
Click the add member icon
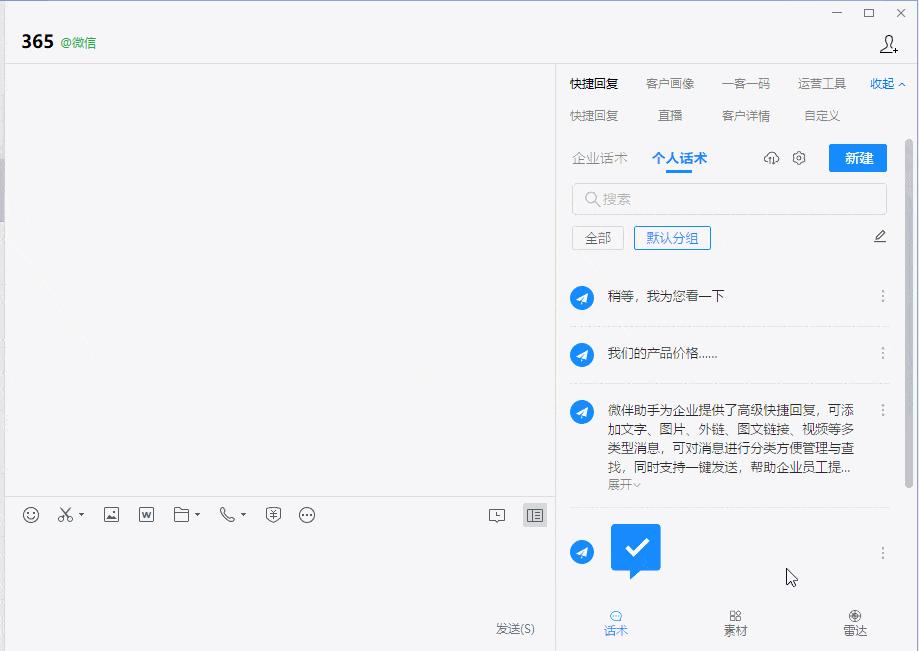click(x=889, y=45)
